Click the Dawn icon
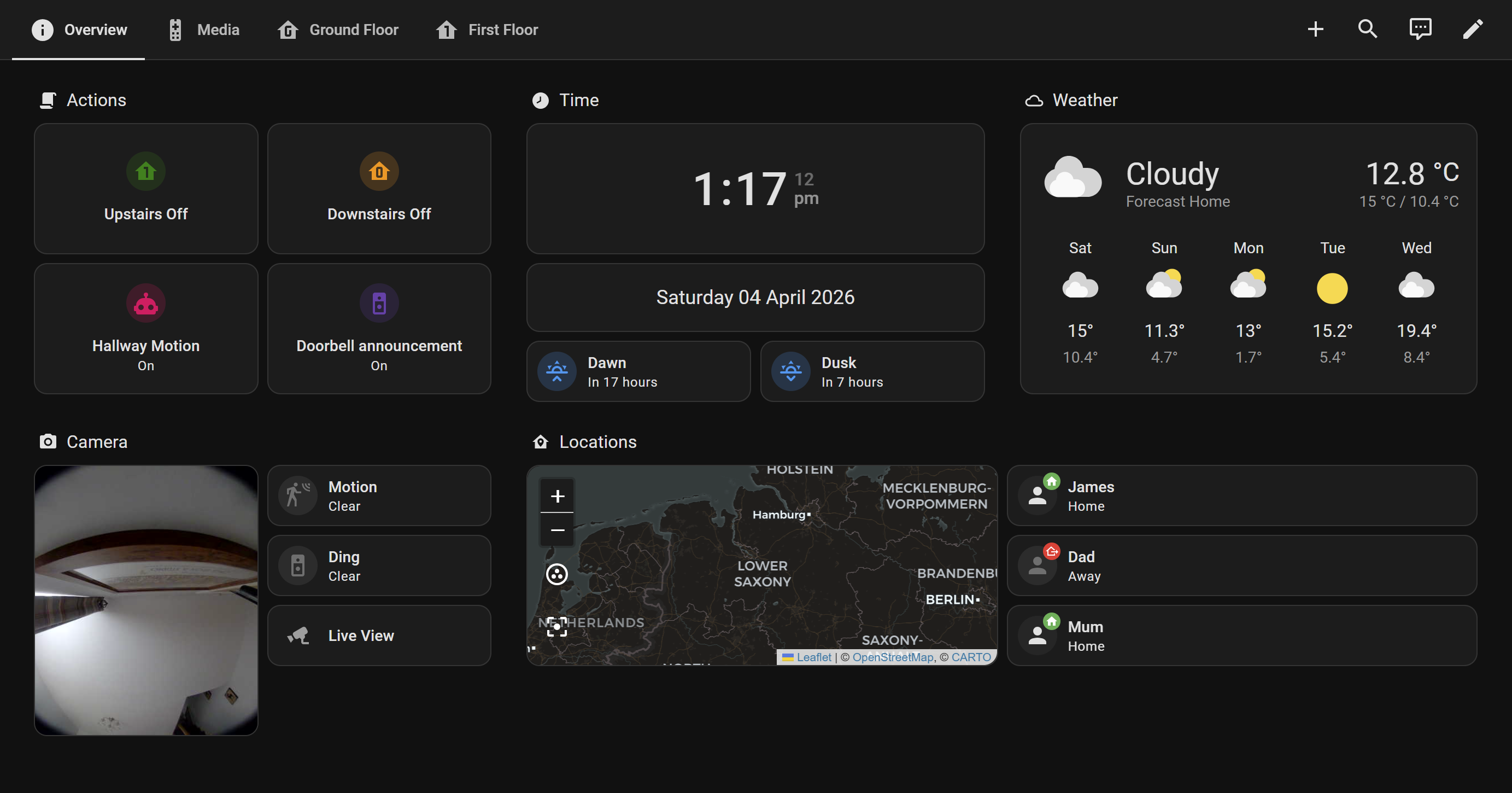This screenshot has width=1512, height=793. pyautogui.click(x=556, y=371)
